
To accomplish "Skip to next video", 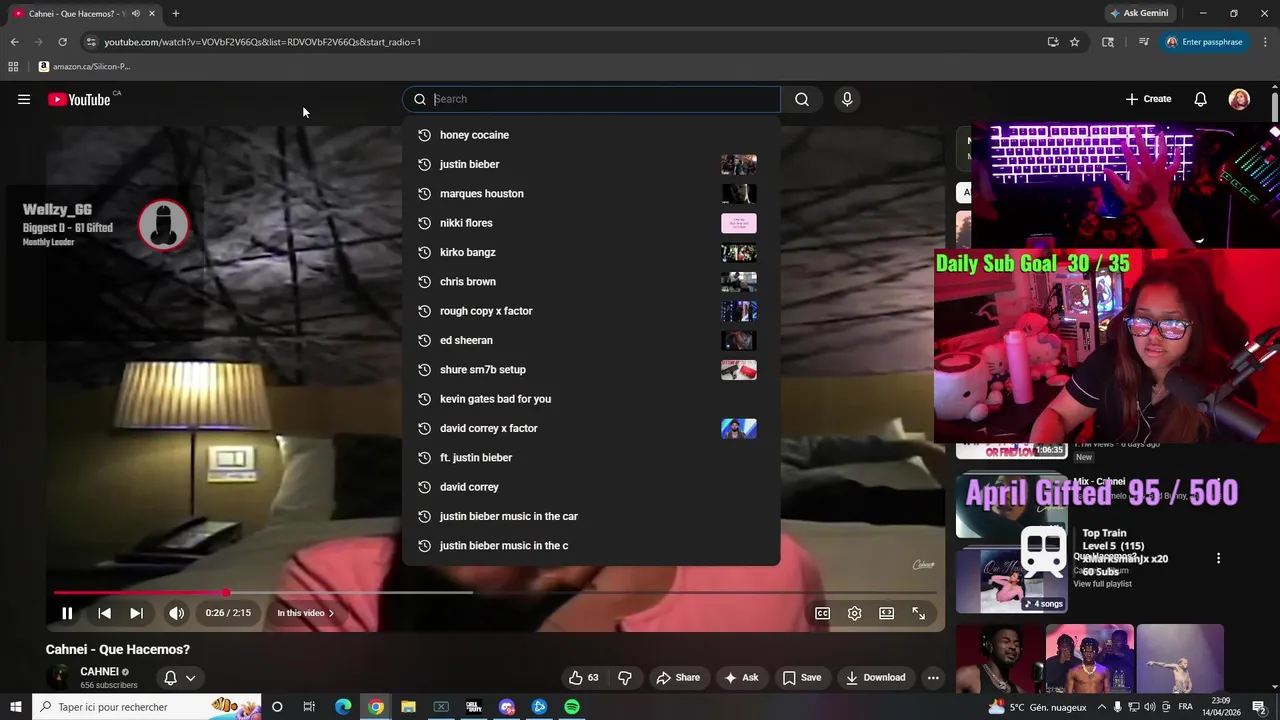I will [x=136, y=613].
